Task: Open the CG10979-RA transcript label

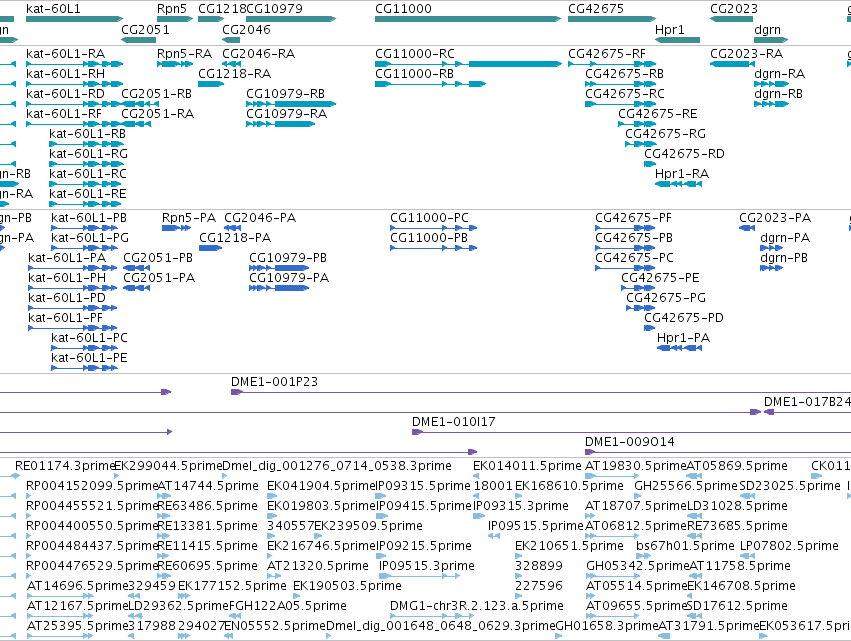Action: coord(287,114)
